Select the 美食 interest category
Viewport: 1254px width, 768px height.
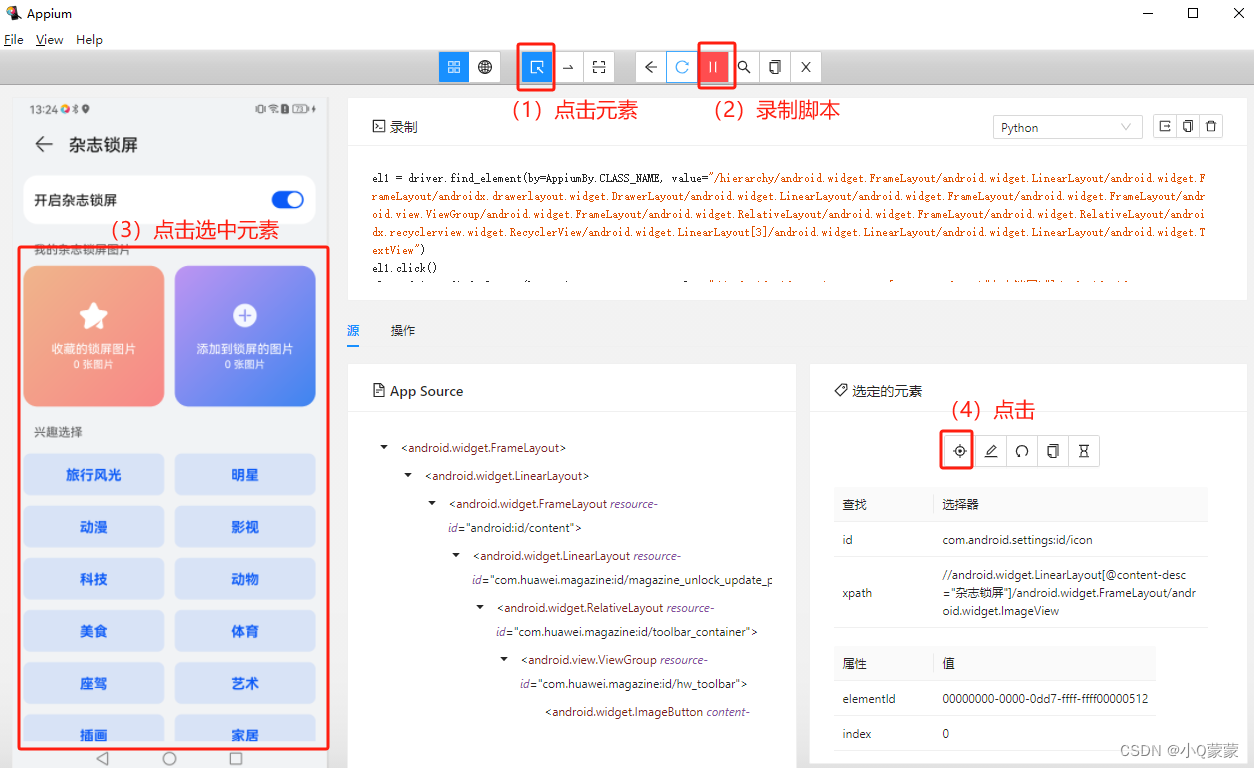[x=93, y=630]
